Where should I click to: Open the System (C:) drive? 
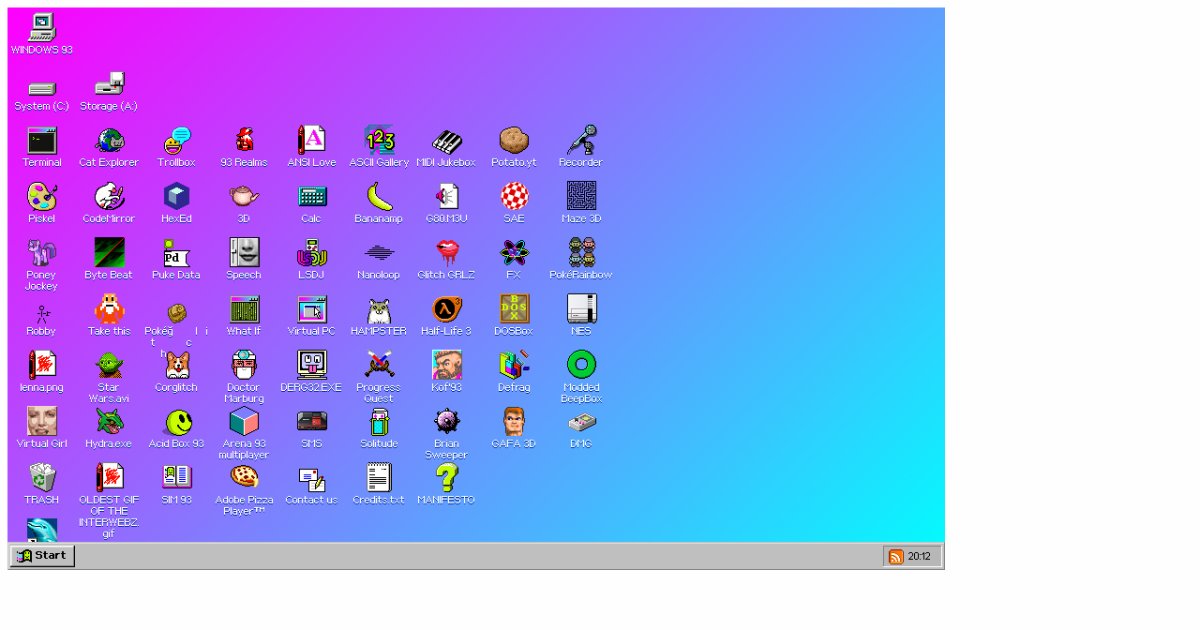tap(42, 88)
